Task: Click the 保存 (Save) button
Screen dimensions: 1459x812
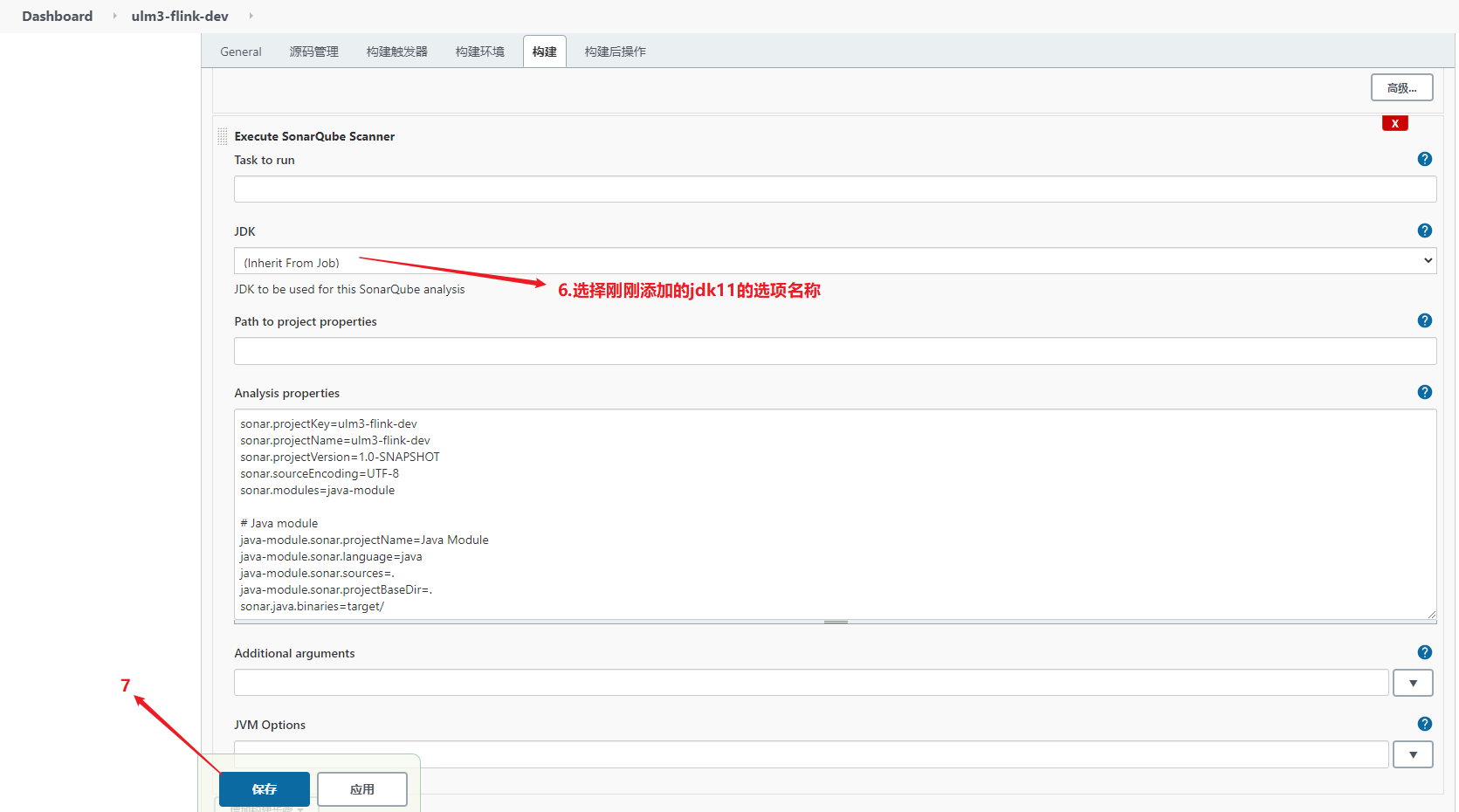Action: (265, 789)
